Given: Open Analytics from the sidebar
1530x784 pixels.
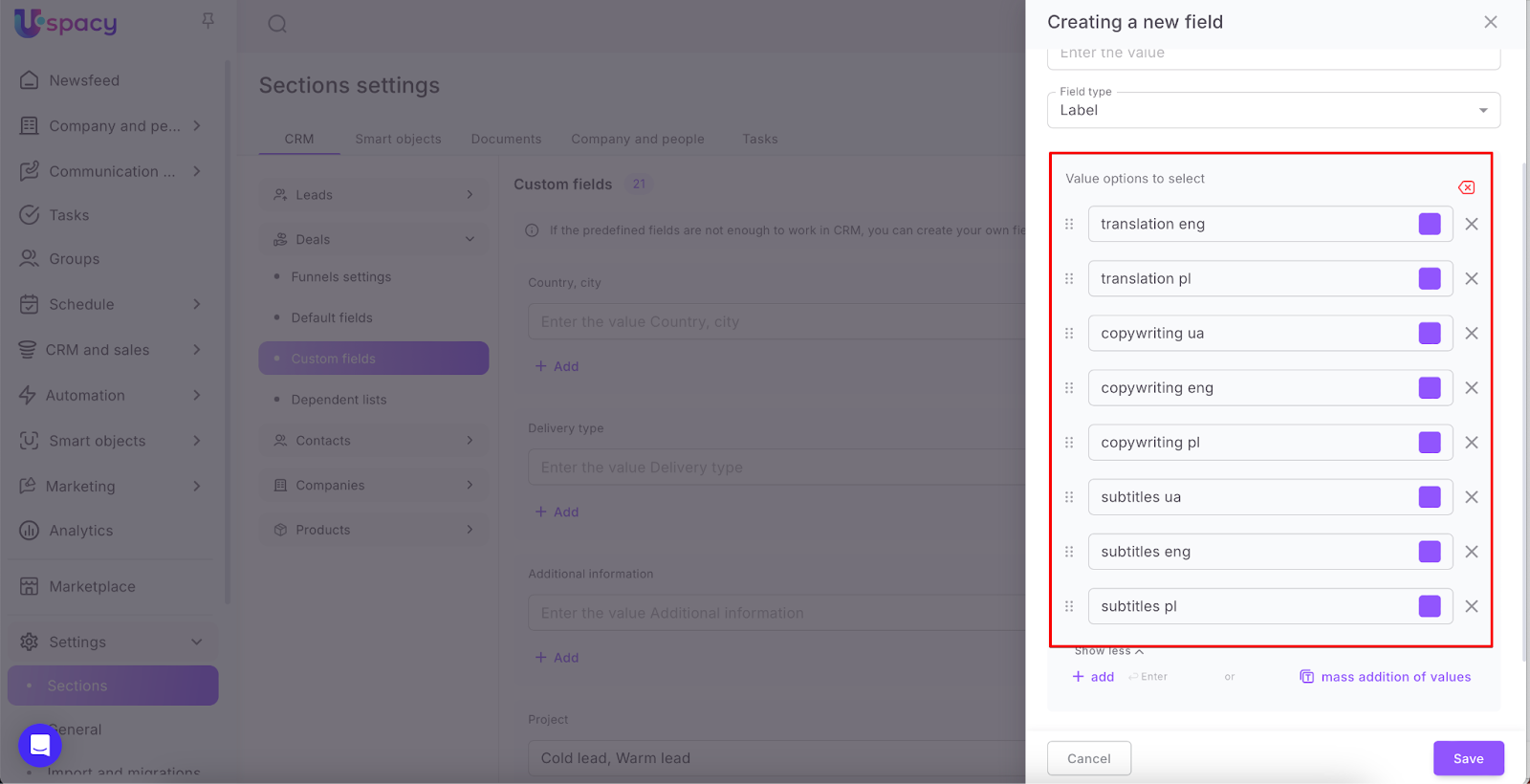Looking at the screenshot, I should (x=81, y=531).
